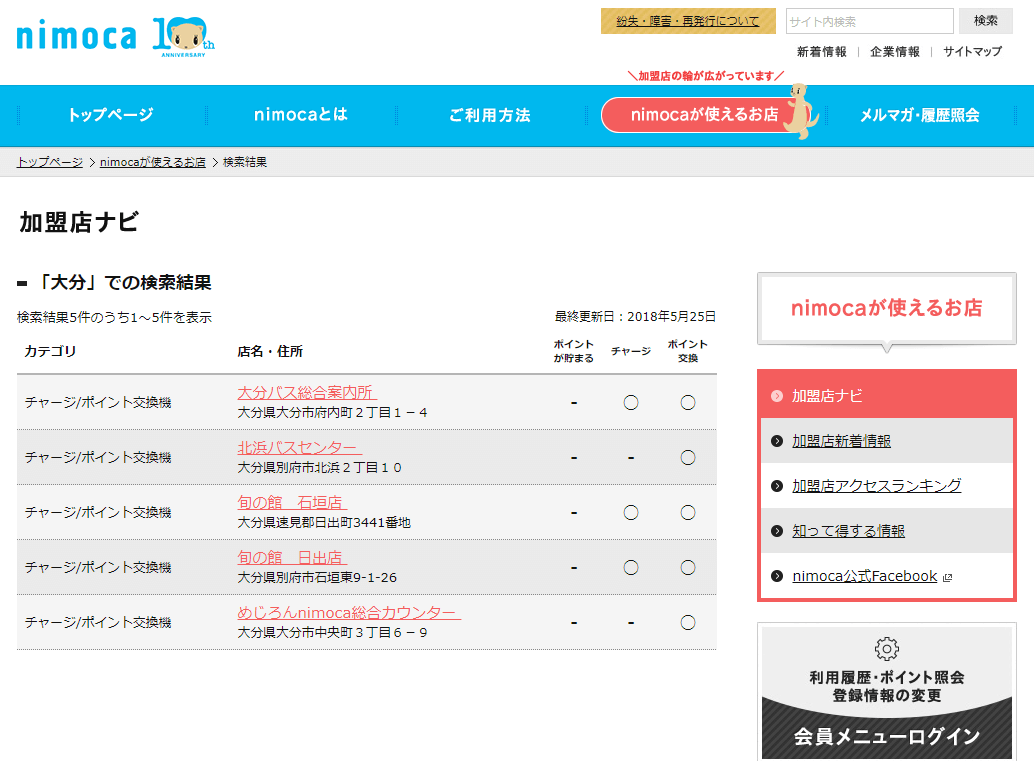Click external link icon beside nimoca公式Facebook
The width and height of the screenshot is (1034, 761).
coord(948,577)
